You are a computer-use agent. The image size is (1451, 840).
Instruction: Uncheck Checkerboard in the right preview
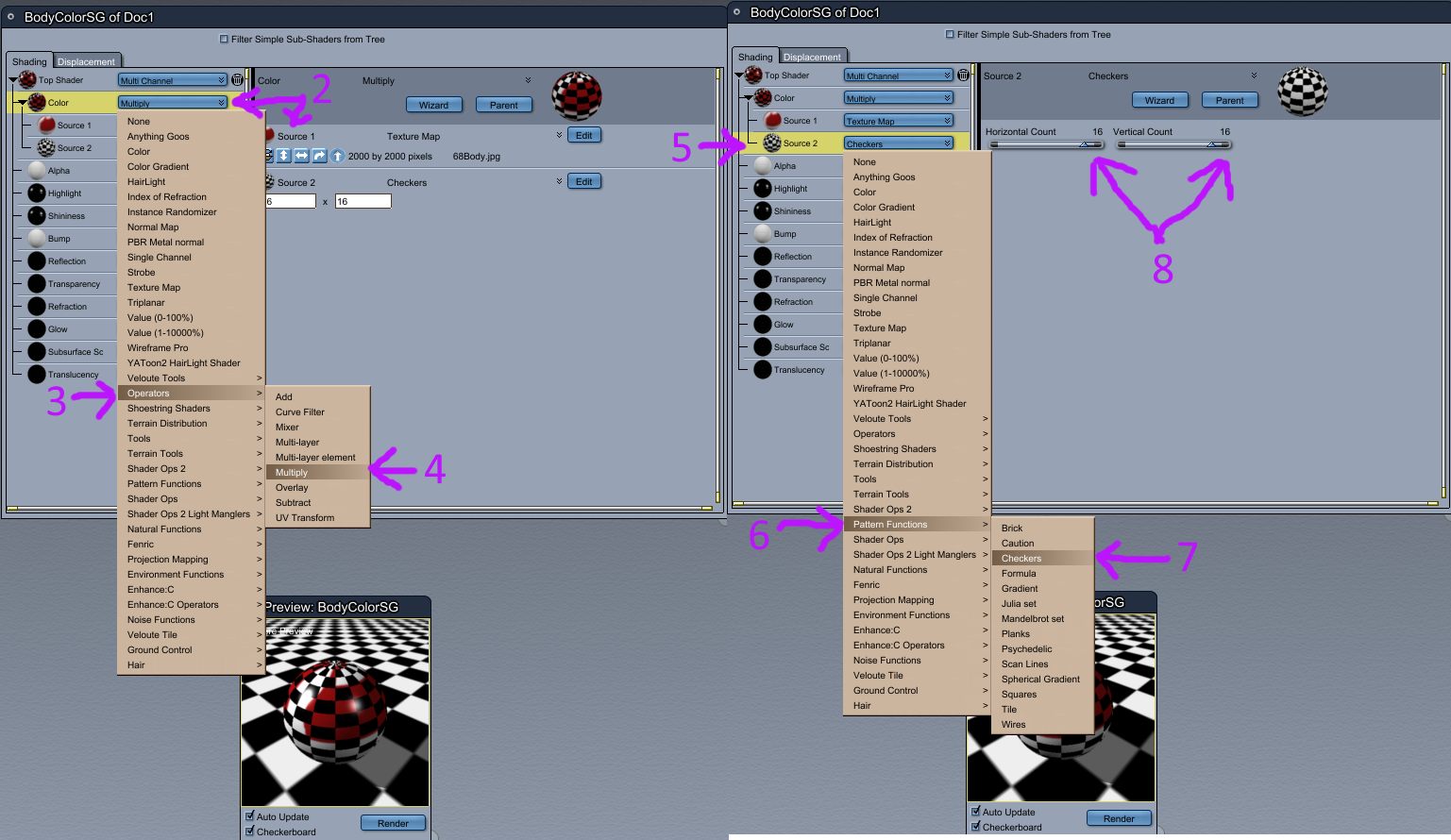[976, 827]
